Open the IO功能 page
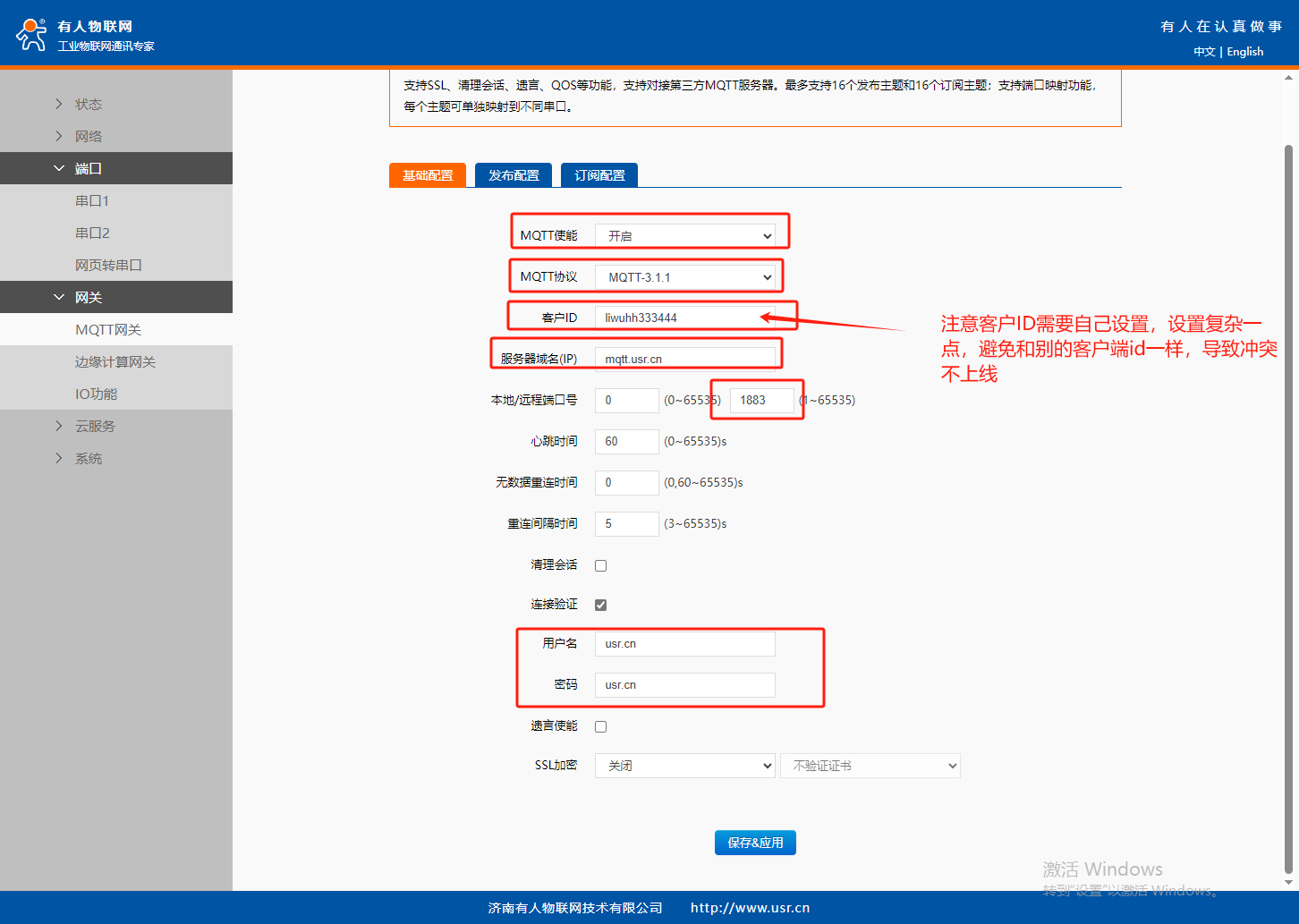This screenshot has width=1299, height=924. click(x=97, y=394)
